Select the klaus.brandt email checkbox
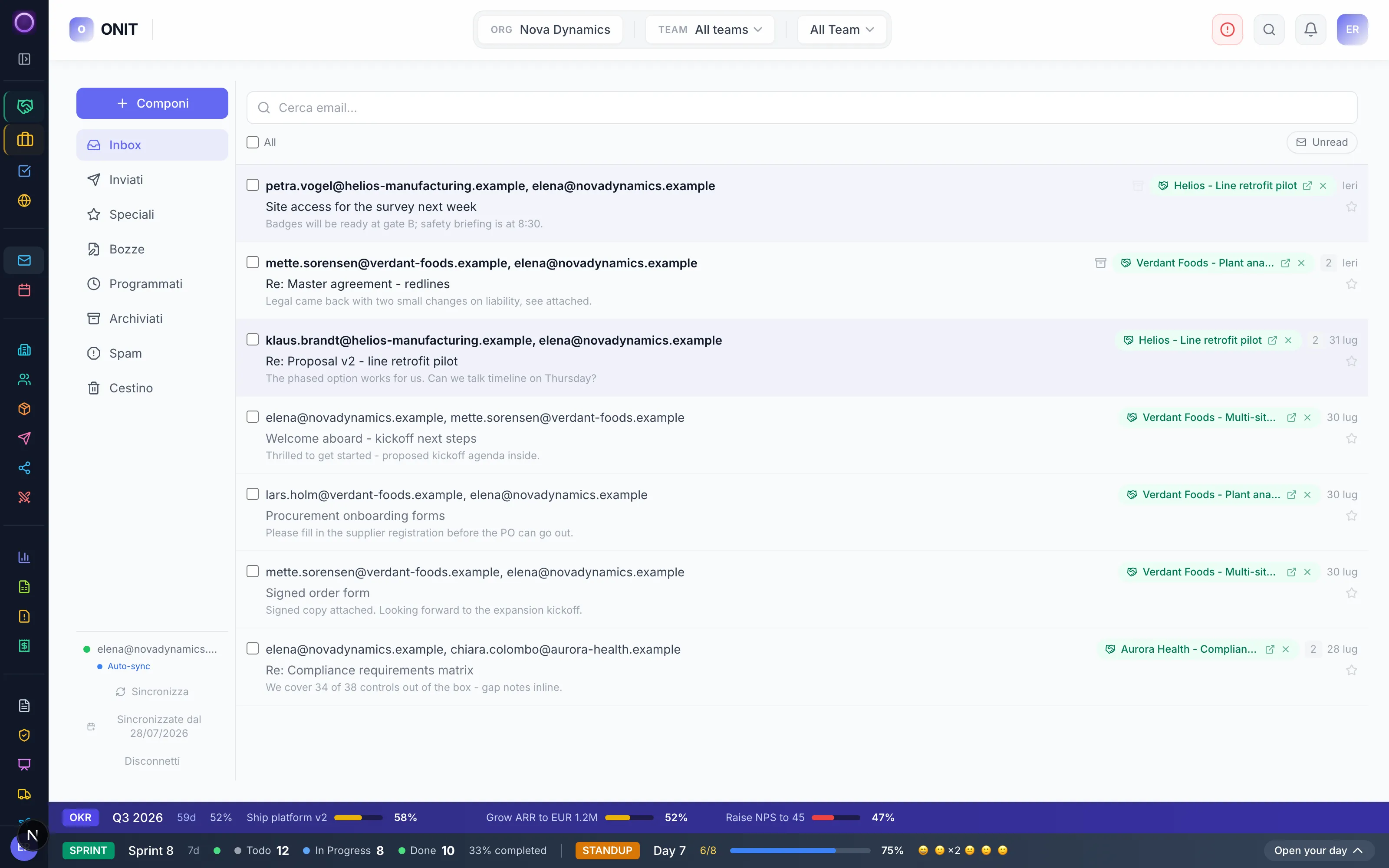The width and height of the screenshot is (1389, 868). (253, 339)
